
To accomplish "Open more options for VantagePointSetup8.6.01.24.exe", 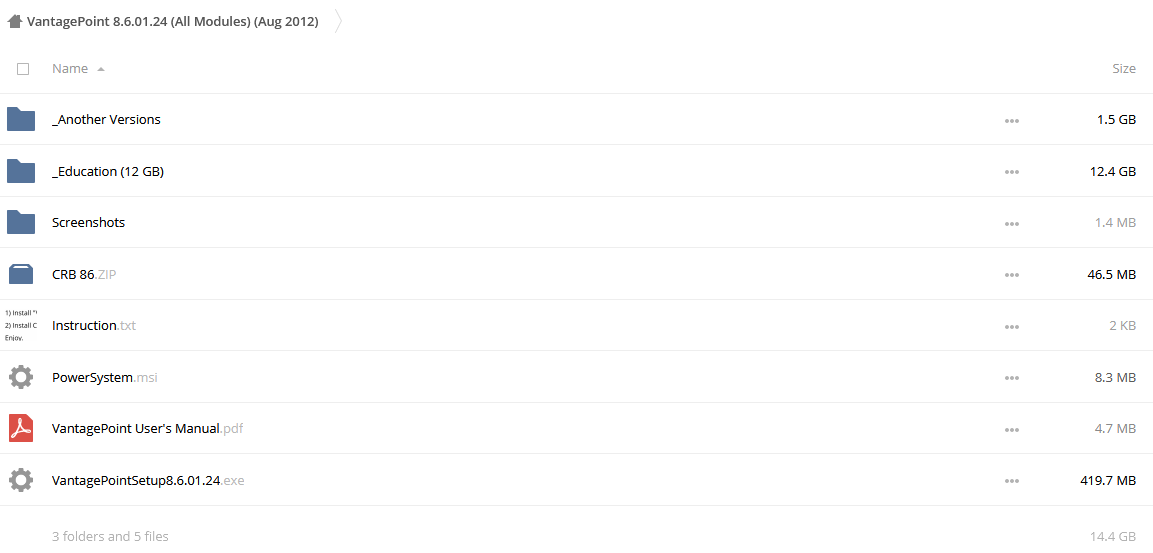I will [1012, 481].
